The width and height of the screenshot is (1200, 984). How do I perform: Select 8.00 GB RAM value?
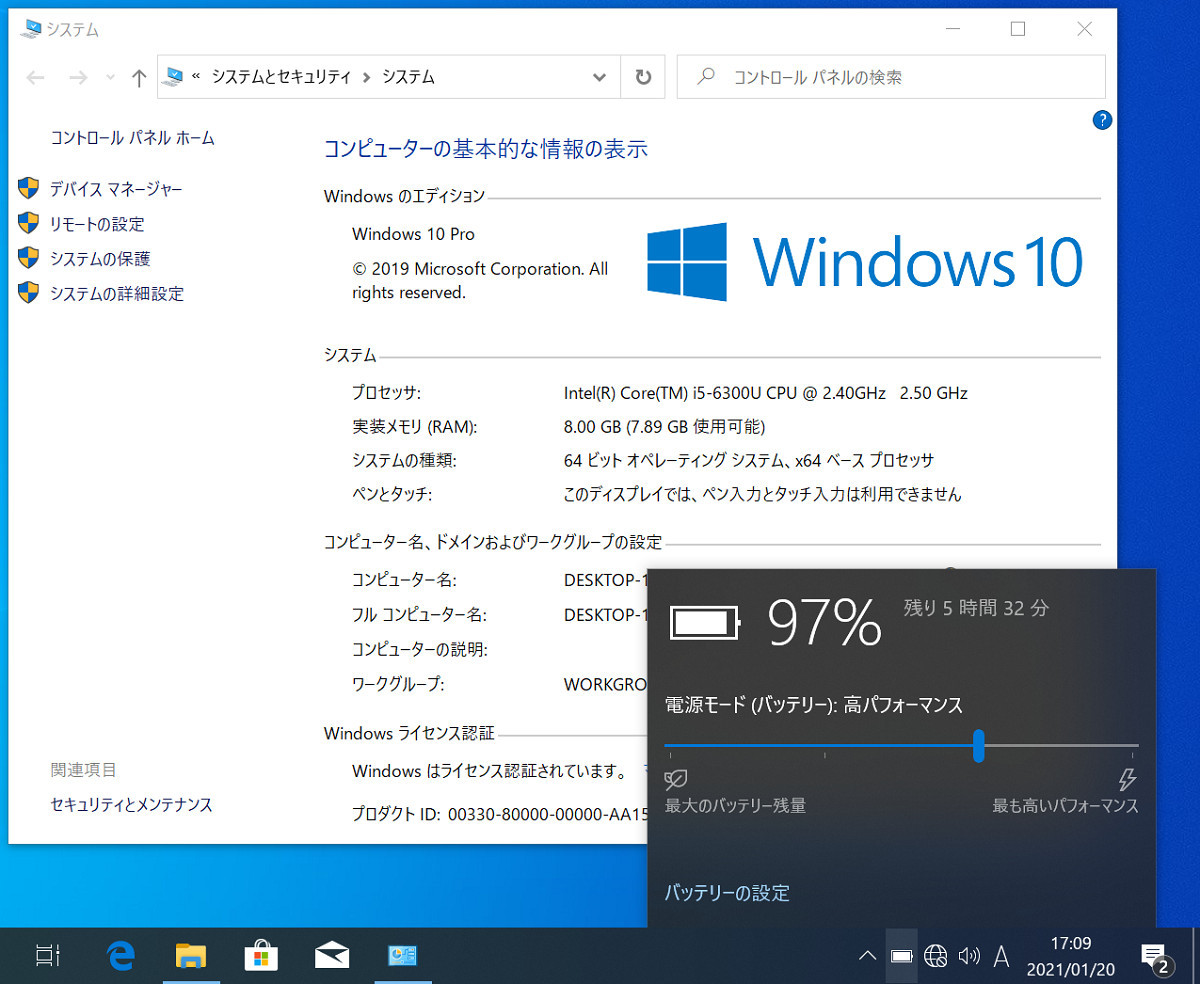664,427
